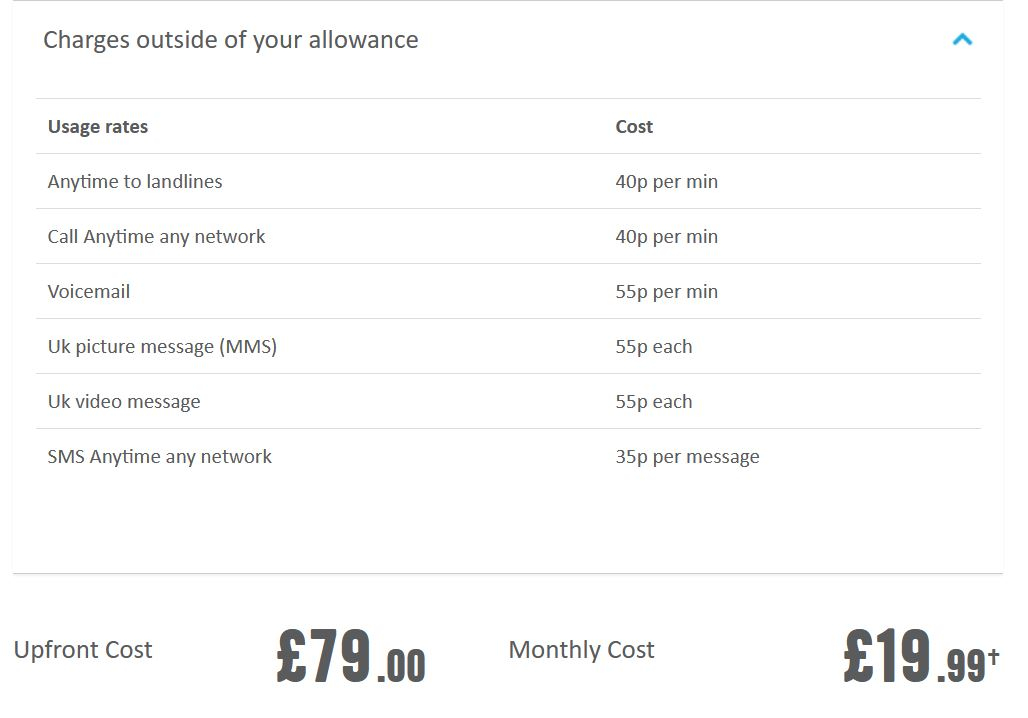Click the 'Charges outside of your allowance' heading
1028x718 pixels.
pos(230,40)
